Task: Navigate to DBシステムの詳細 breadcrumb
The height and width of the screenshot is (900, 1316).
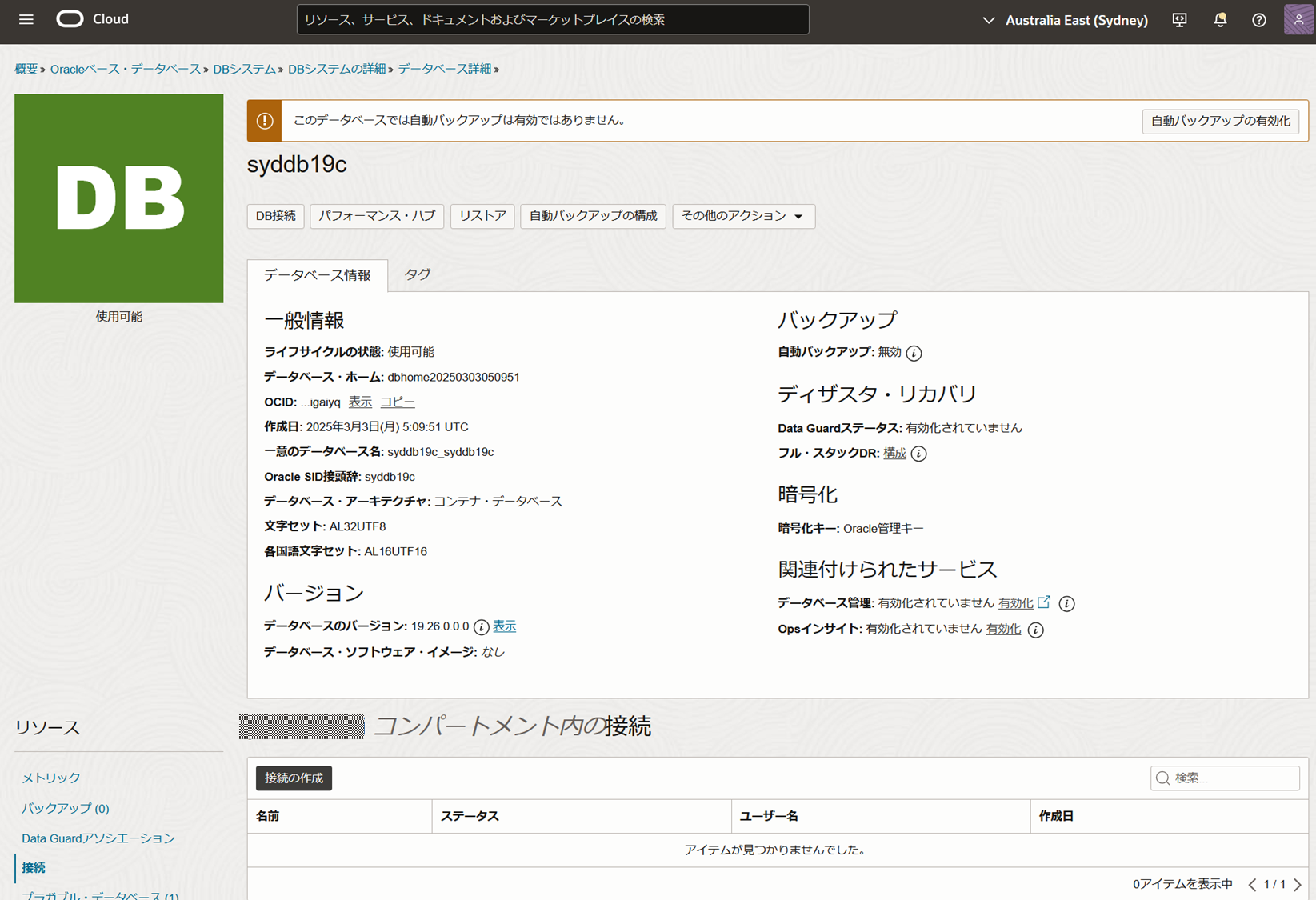Action: (337, 69)
